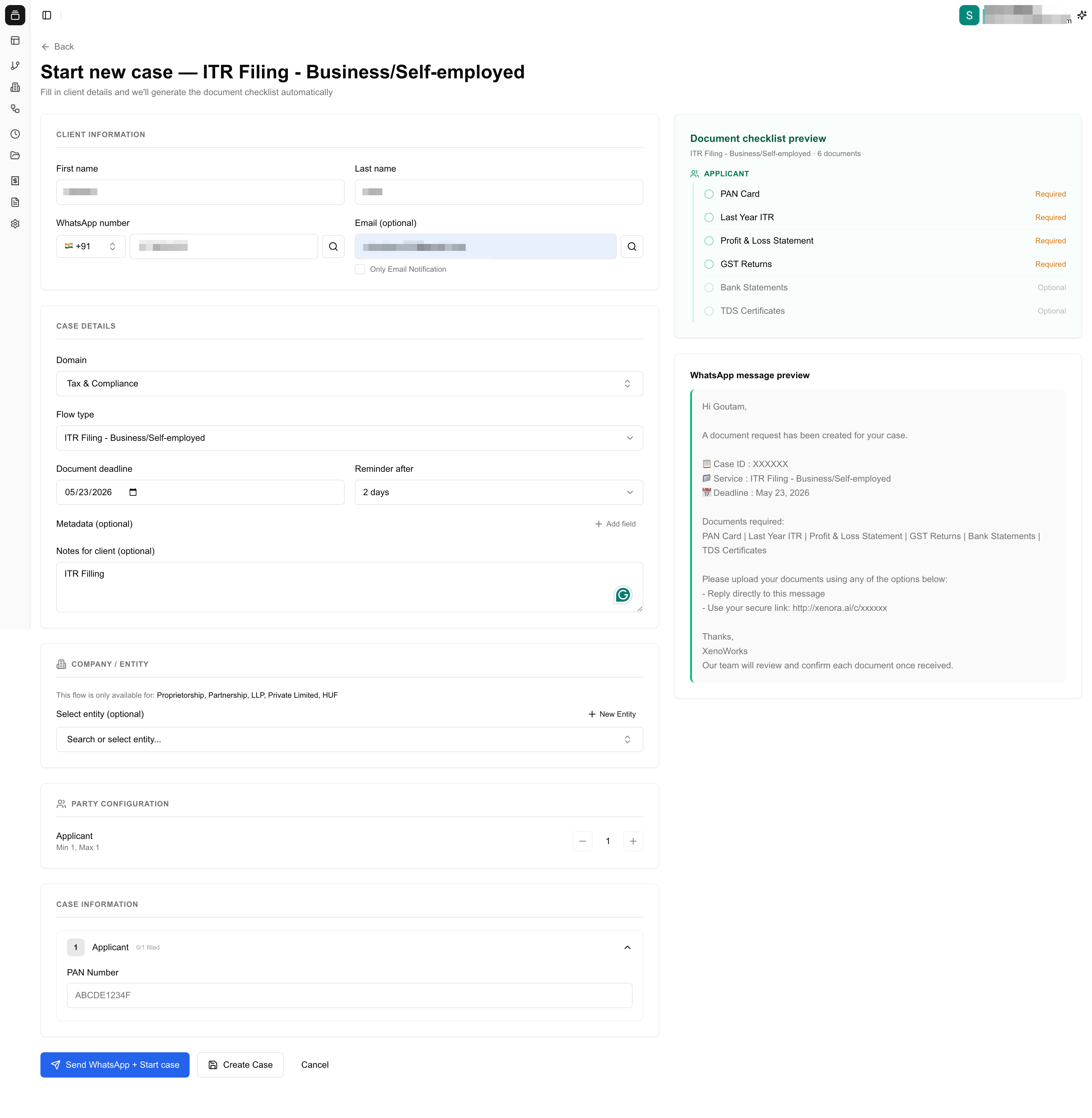1092x1118 pixels.
Task: Click the First name input field
Action: [x=200, y=192]
